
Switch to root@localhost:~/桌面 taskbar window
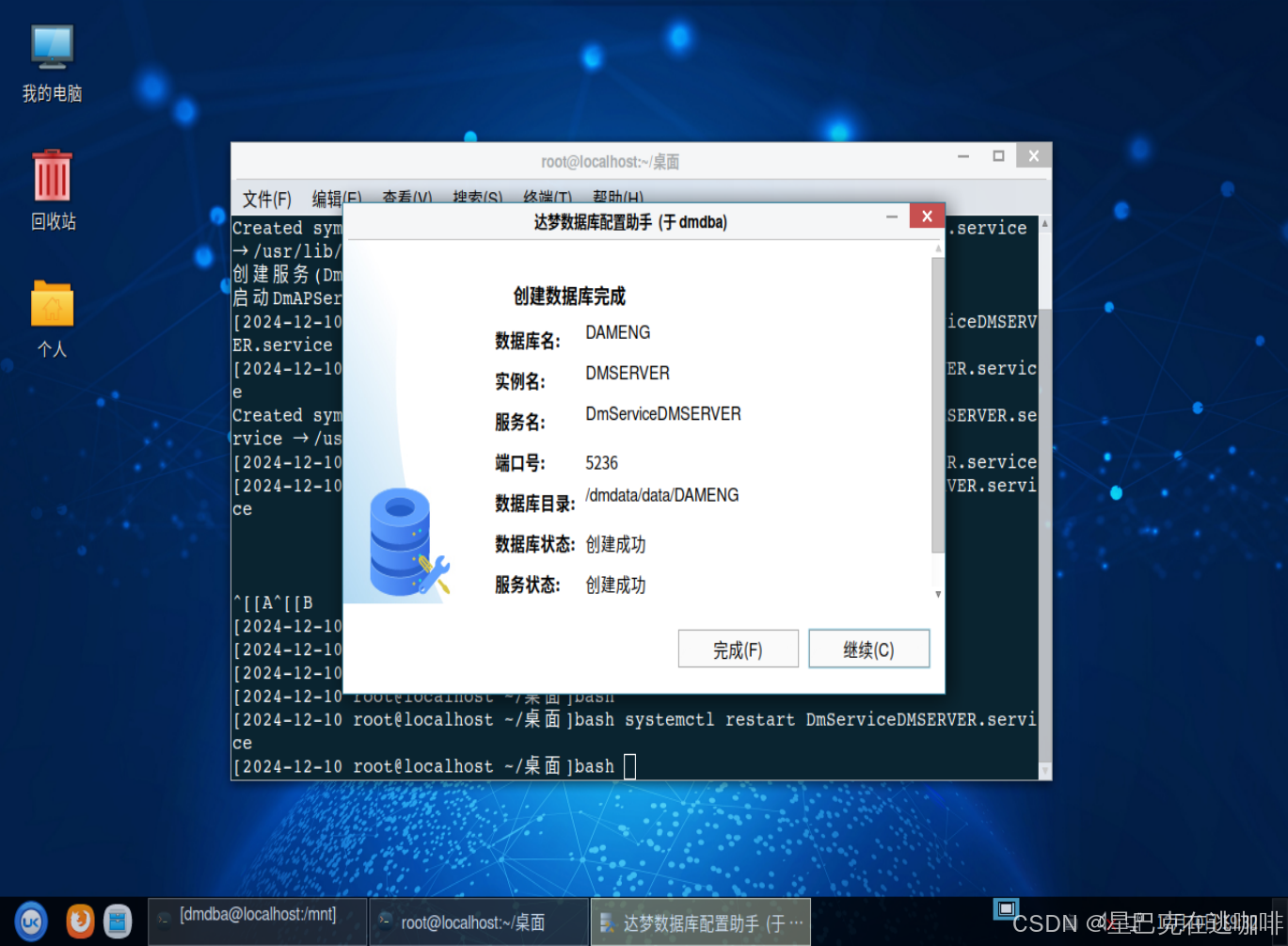tap(478, 922)
